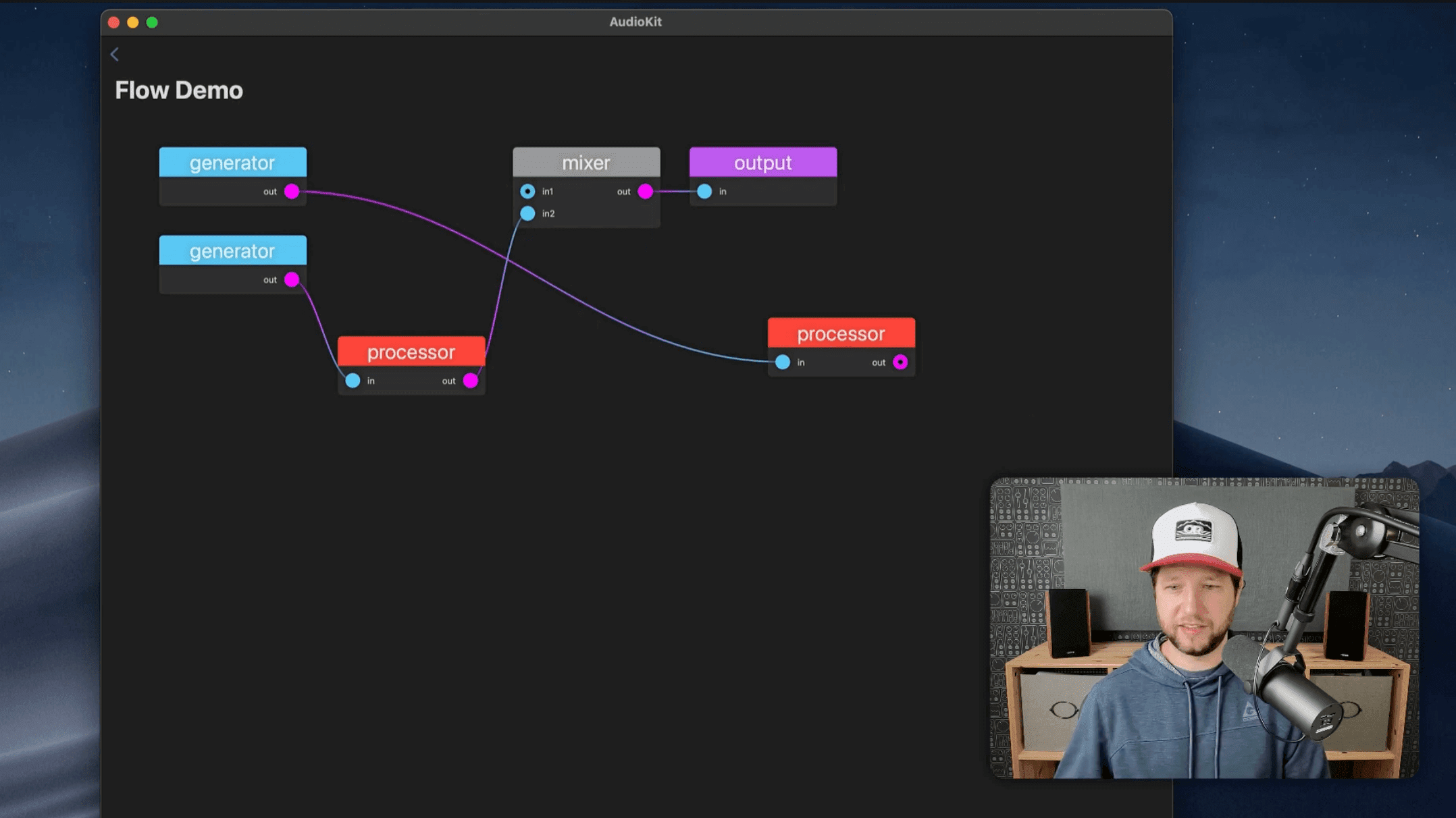Click the webcam video overlay thumbnail

(1203, 628)
